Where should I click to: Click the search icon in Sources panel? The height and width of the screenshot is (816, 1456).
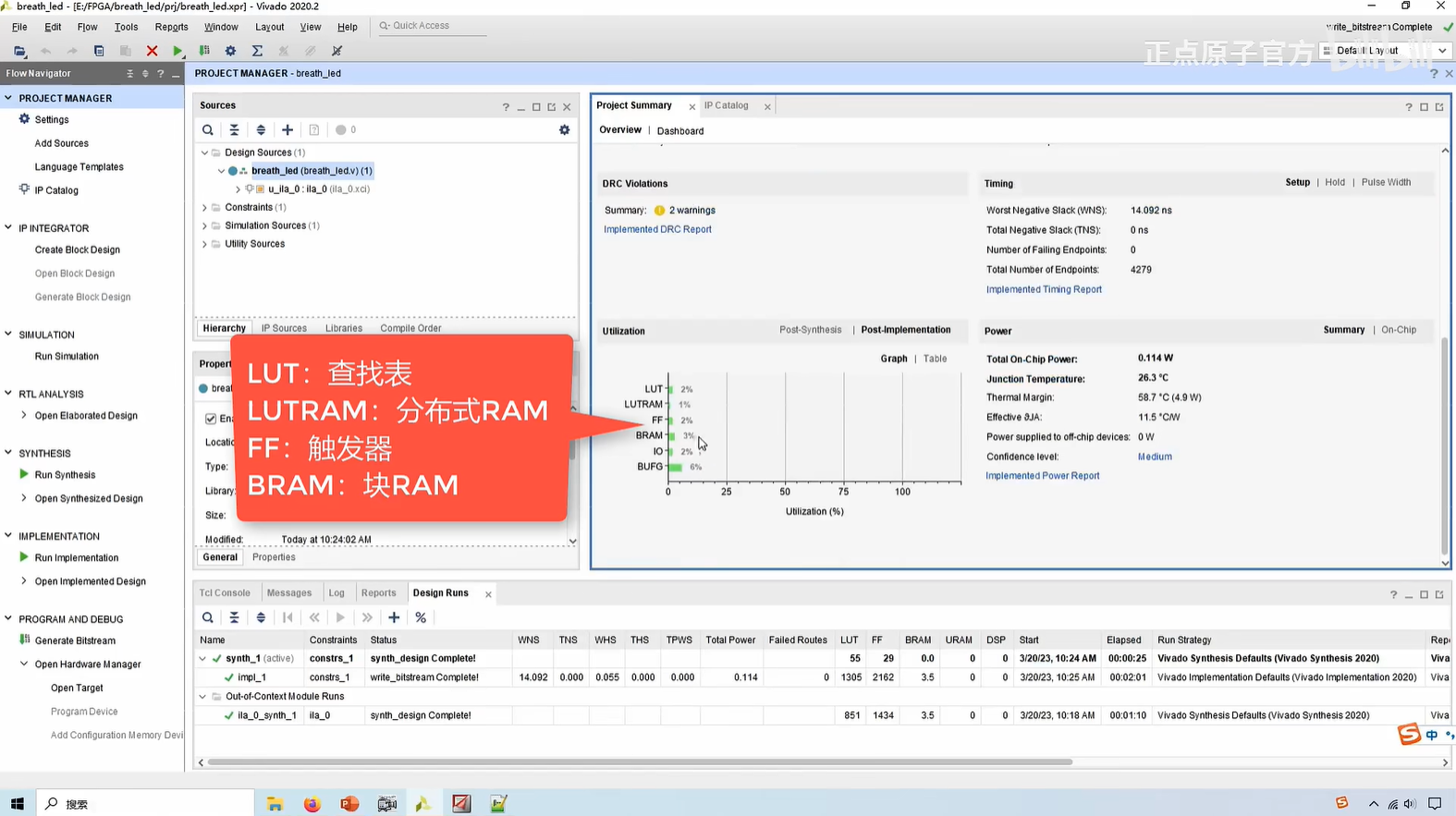point(208,130)
